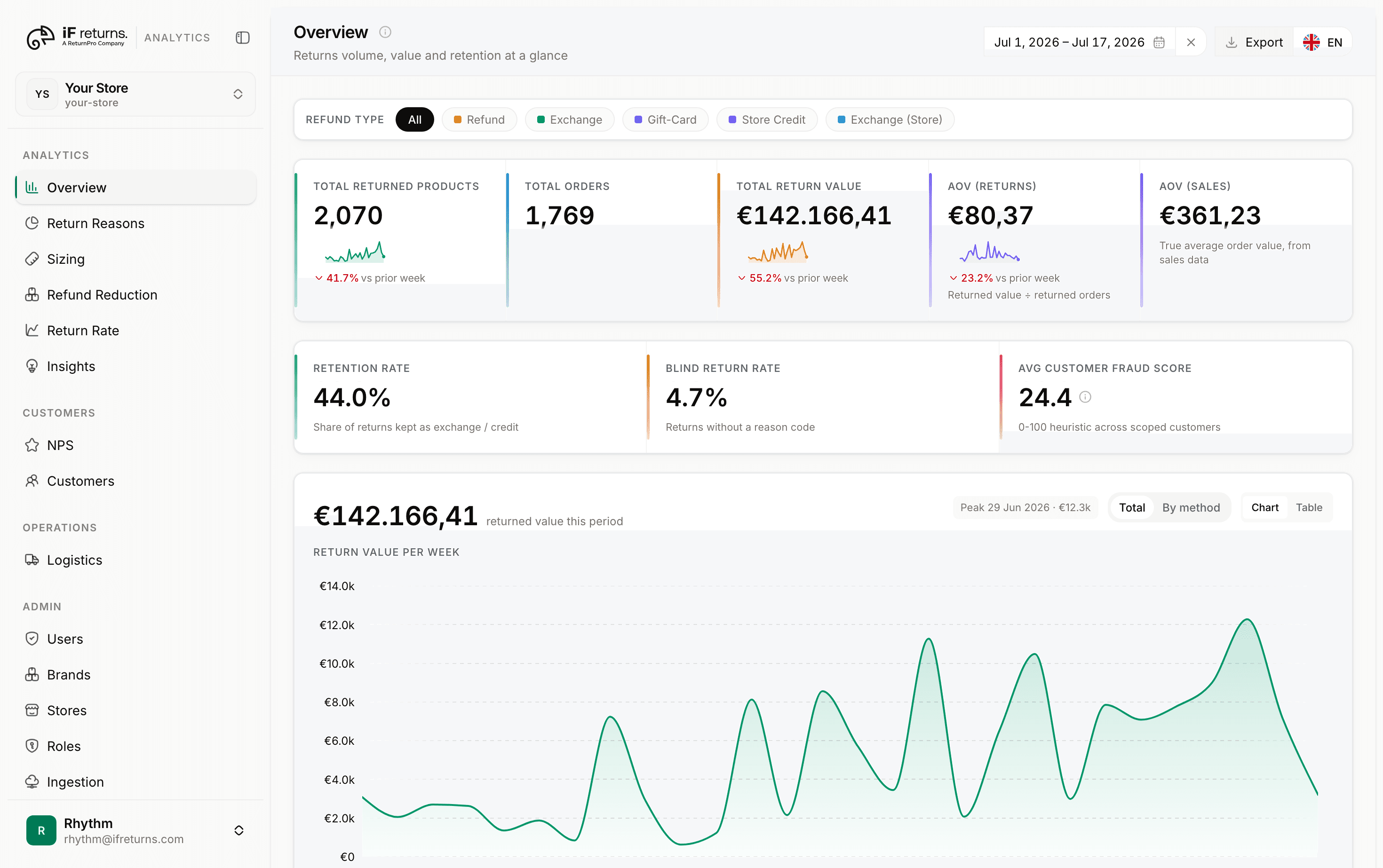Collapse the sidebar with the panel icon

(x=242, y=38)
